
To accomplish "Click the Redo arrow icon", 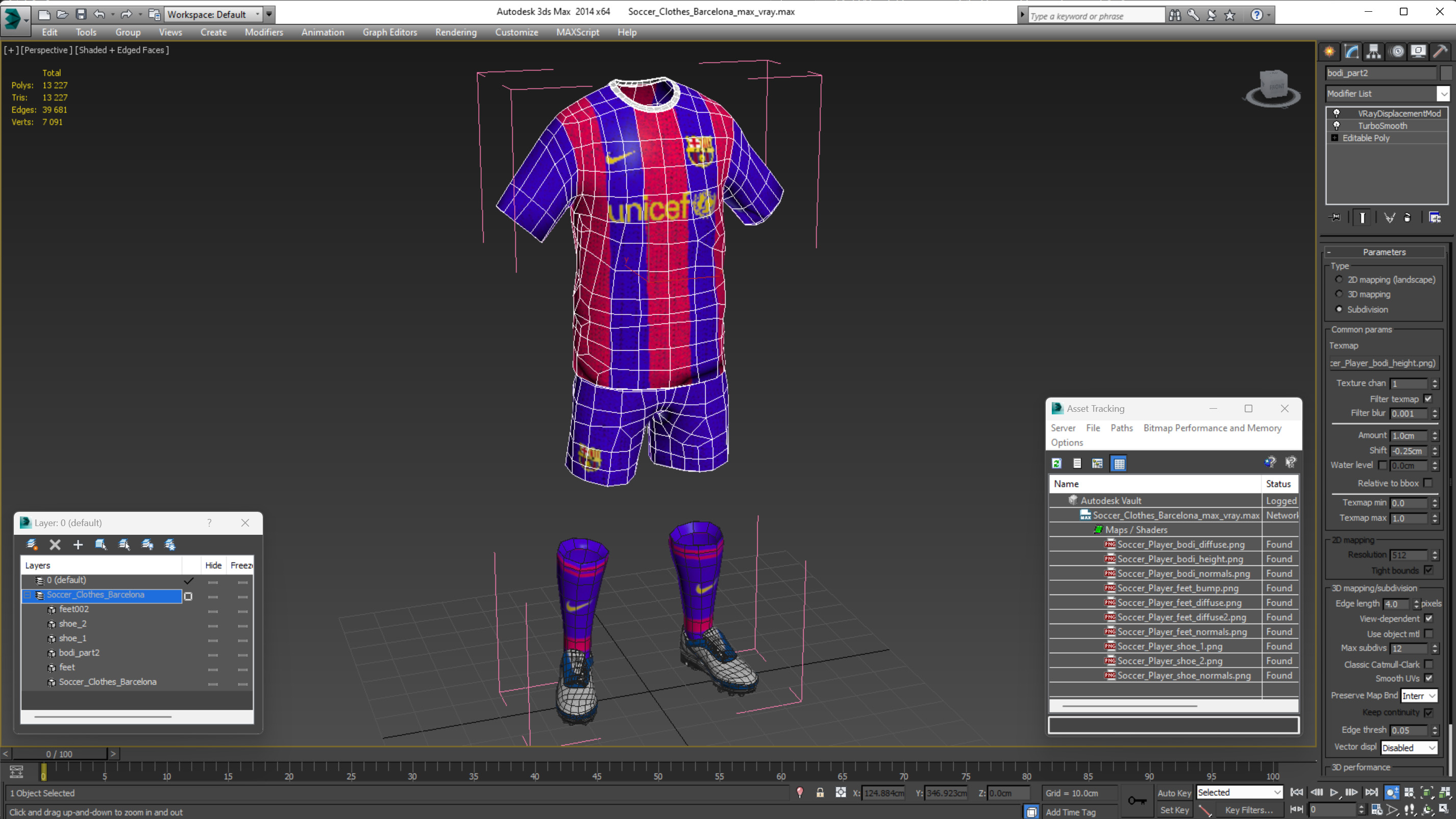I will click(x=126, y=14).
